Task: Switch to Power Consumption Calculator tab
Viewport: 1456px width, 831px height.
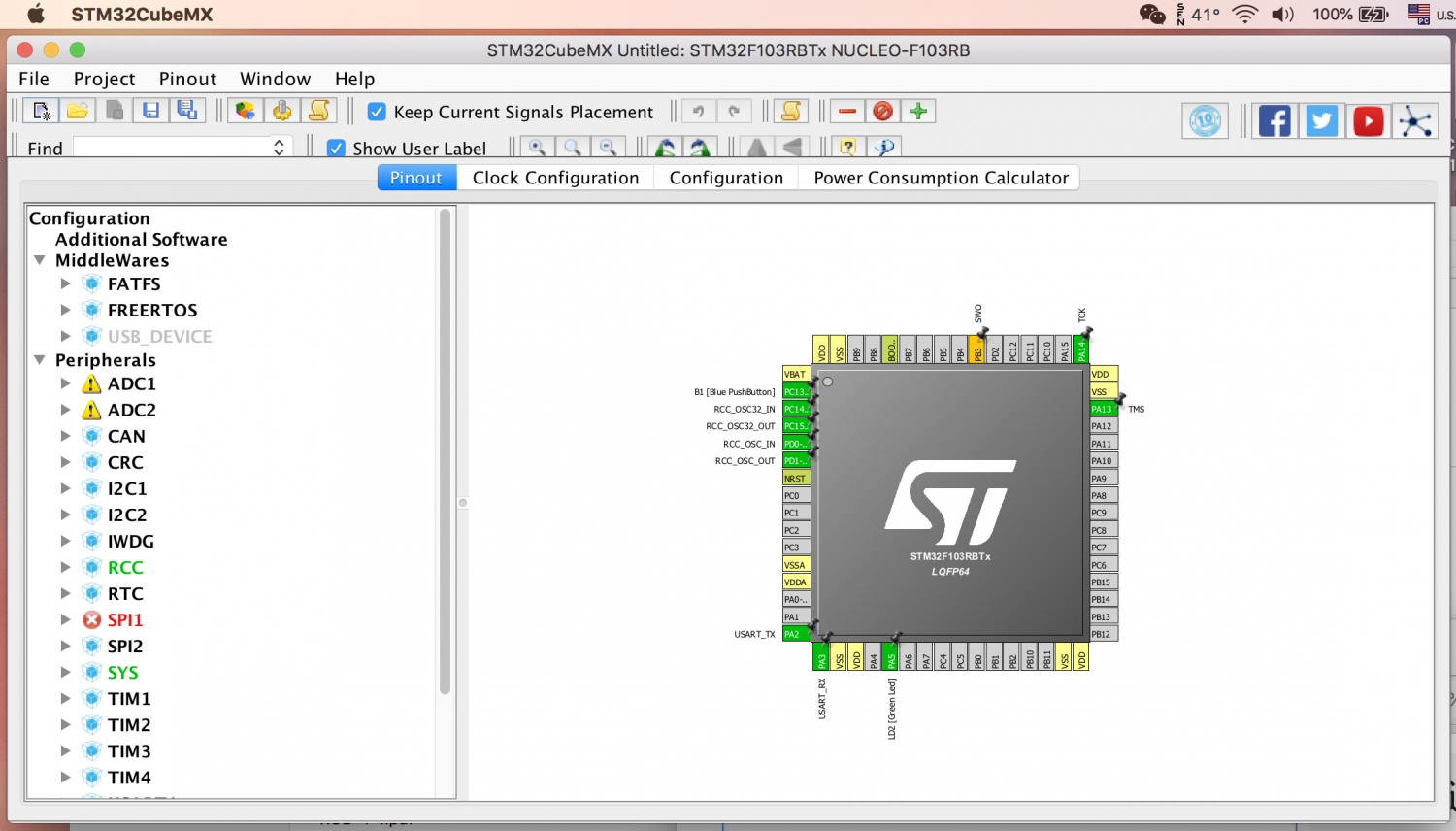Action: pyautogui.click(x=941, y=178)
